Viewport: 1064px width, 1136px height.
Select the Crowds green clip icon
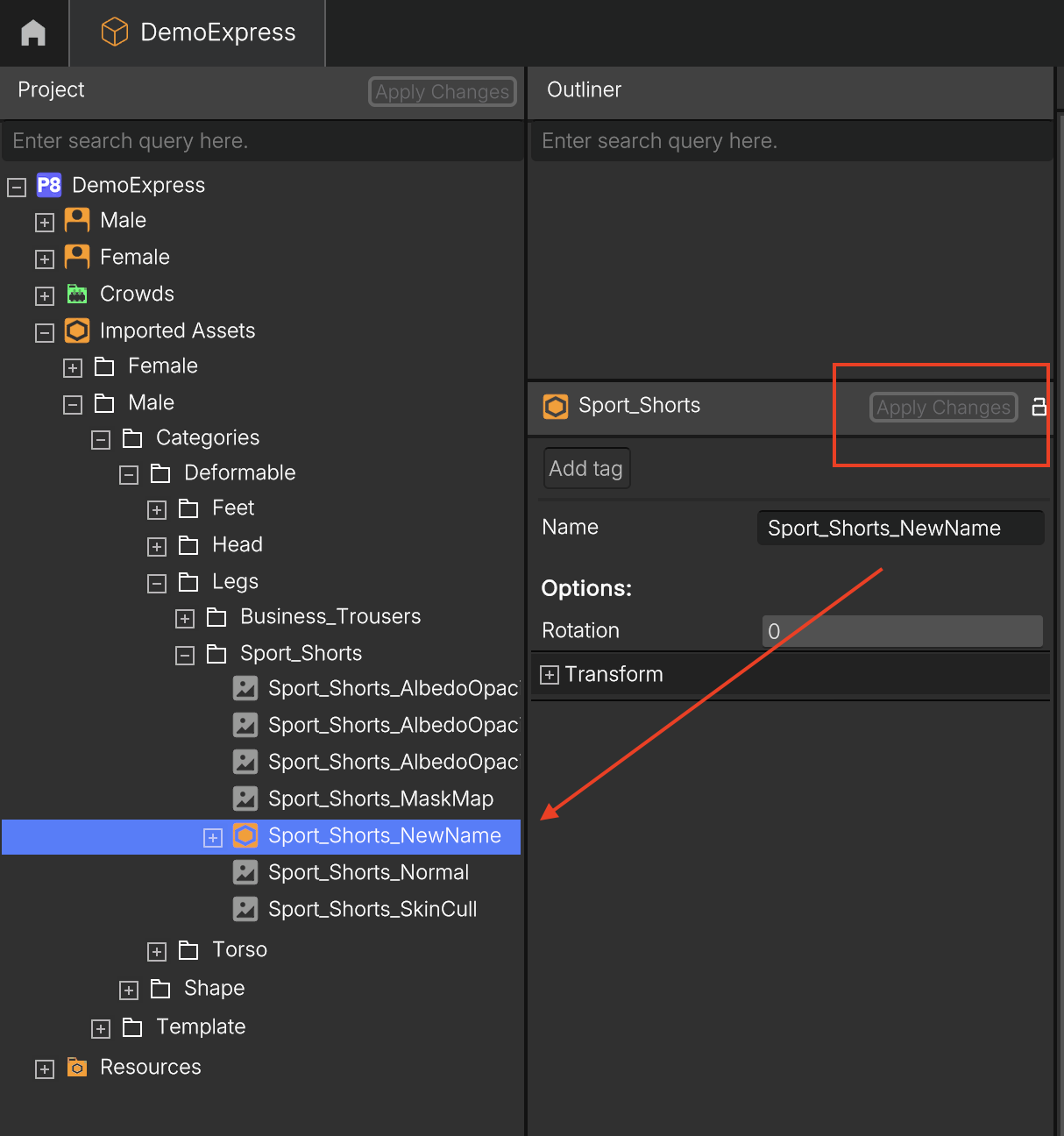coord(77,294)
